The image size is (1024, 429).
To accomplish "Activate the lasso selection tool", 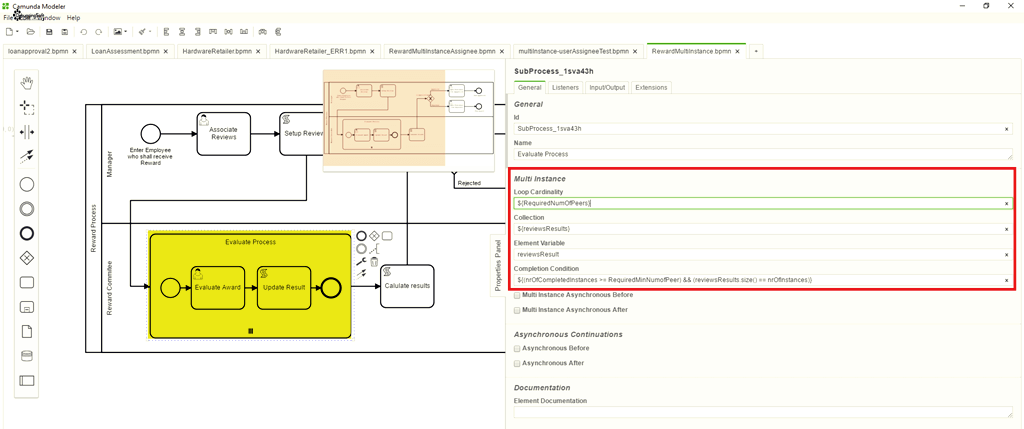I will [x=27, y=107].
